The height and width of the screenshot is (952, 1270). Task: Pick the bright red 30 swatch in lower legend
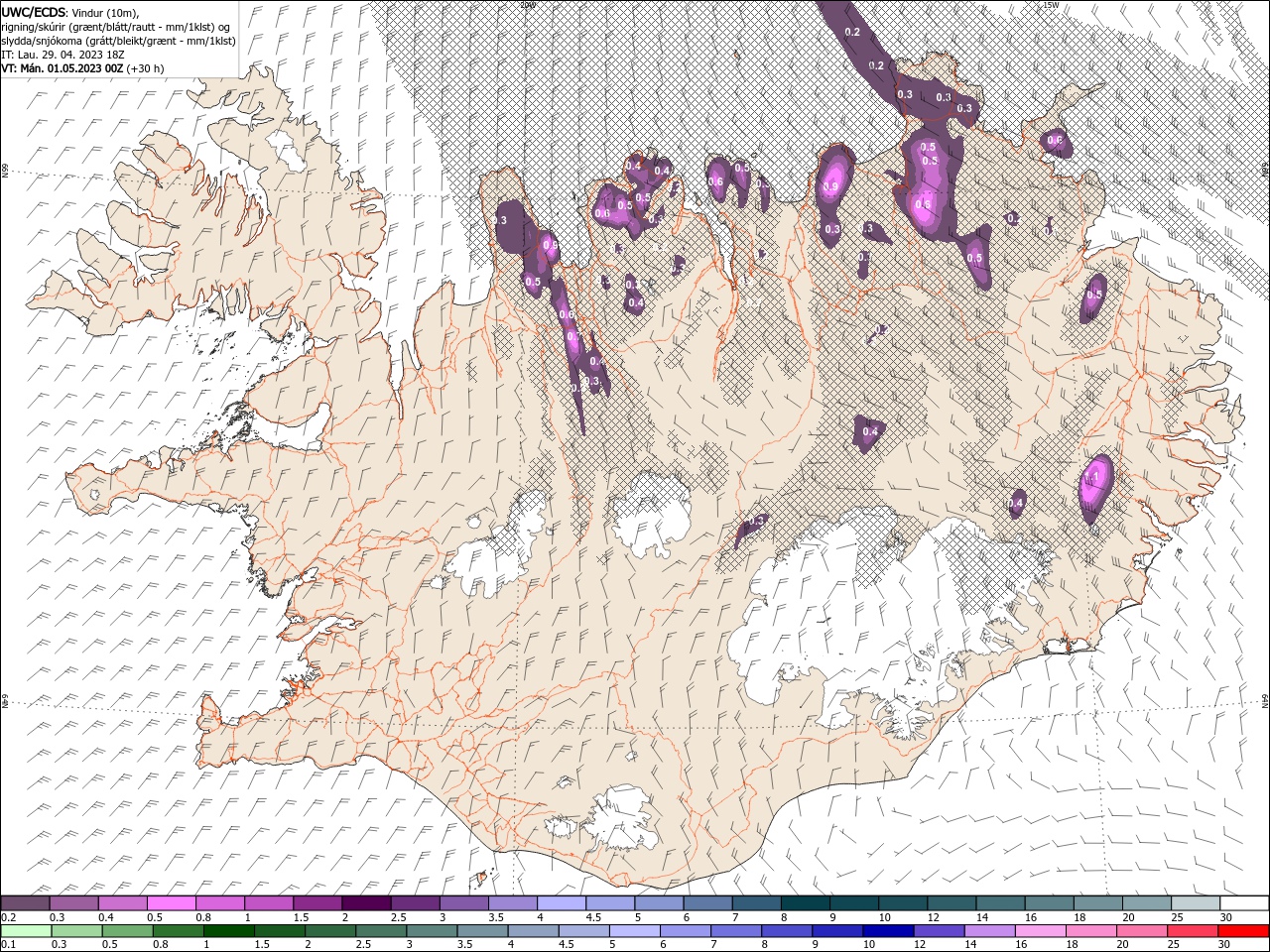click(x=1242, y=931)
